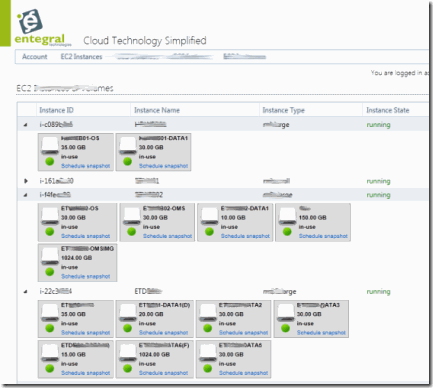Schedule snapshot for B01-OS 35.00 GB volume
This screenshot has height=388, width=433.
point(86,166)
